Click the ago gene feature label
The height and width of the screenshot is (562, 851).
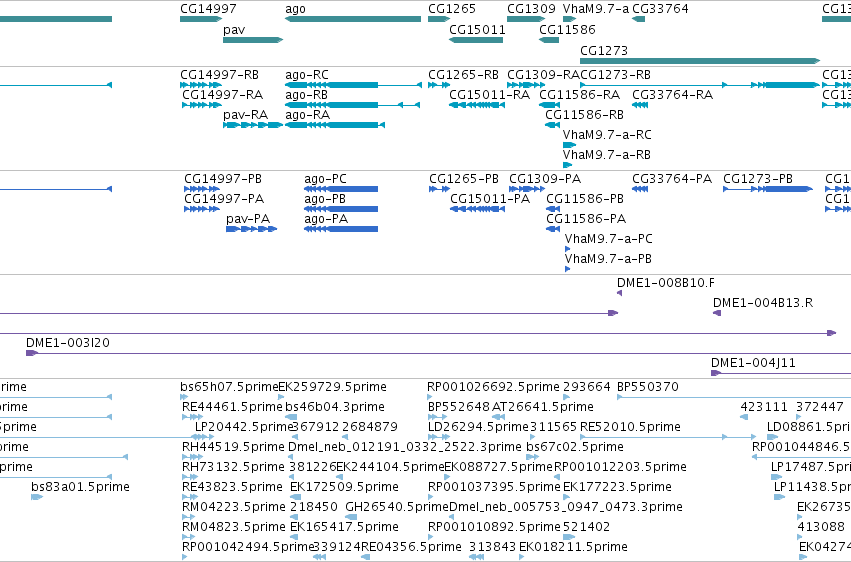click(x=295, y=9)
